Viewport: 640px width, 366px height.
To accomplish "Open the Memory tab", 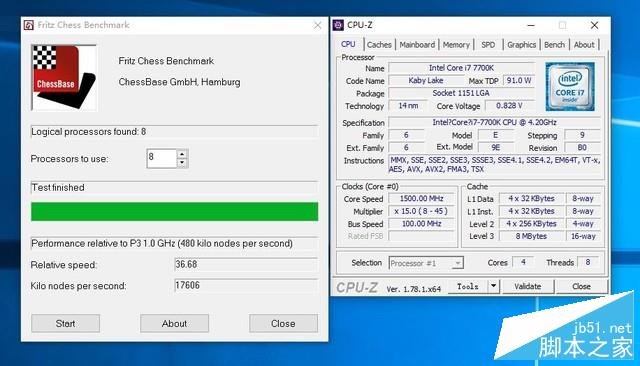I will pyautogui.click(x=456, y=44).
